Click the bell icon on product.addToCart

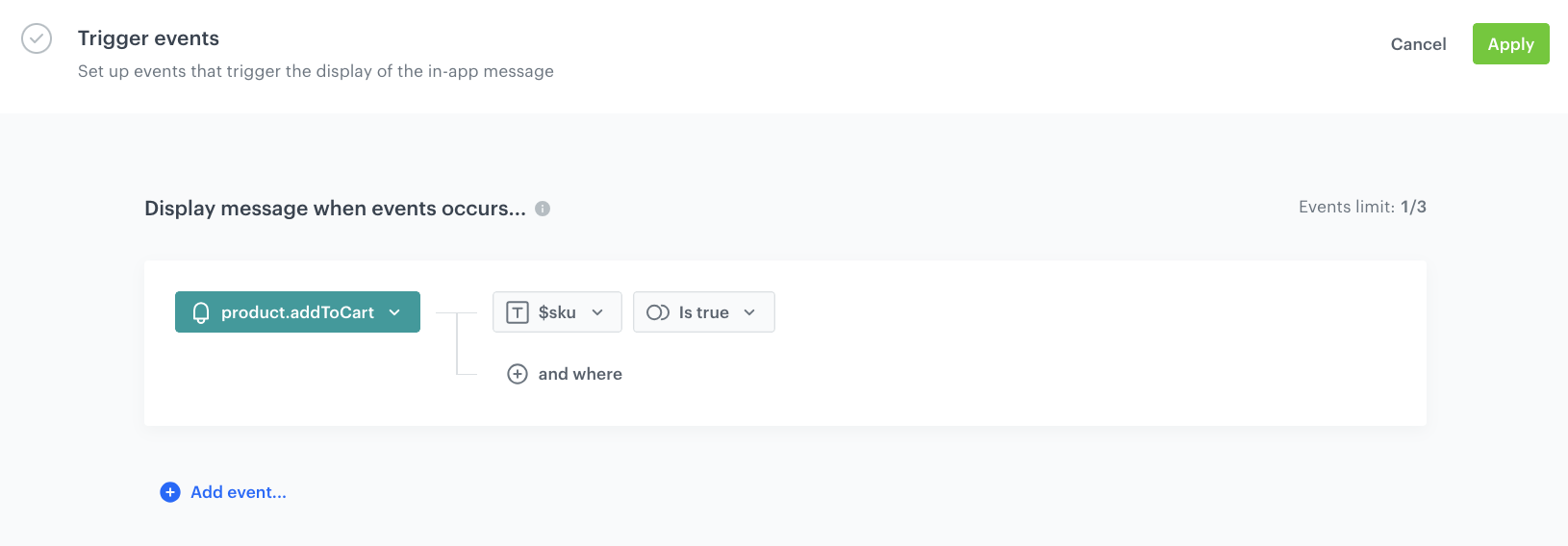coord(201,312)
